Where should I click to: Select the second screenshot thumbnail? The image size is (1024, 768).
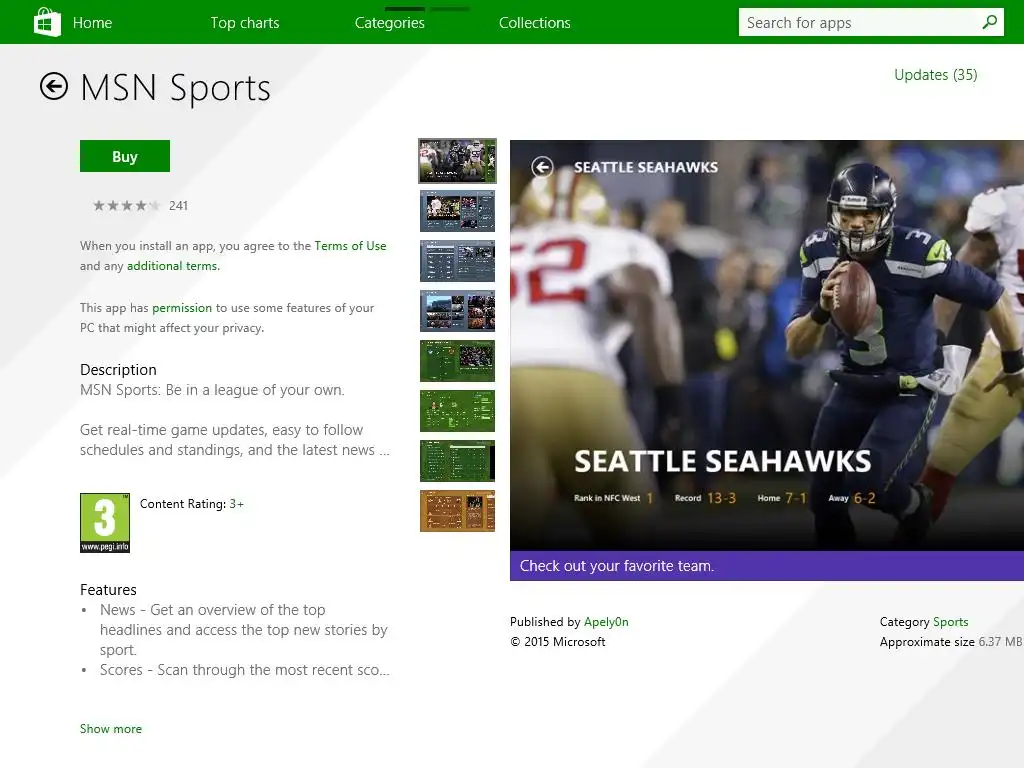tap(457, 211)
